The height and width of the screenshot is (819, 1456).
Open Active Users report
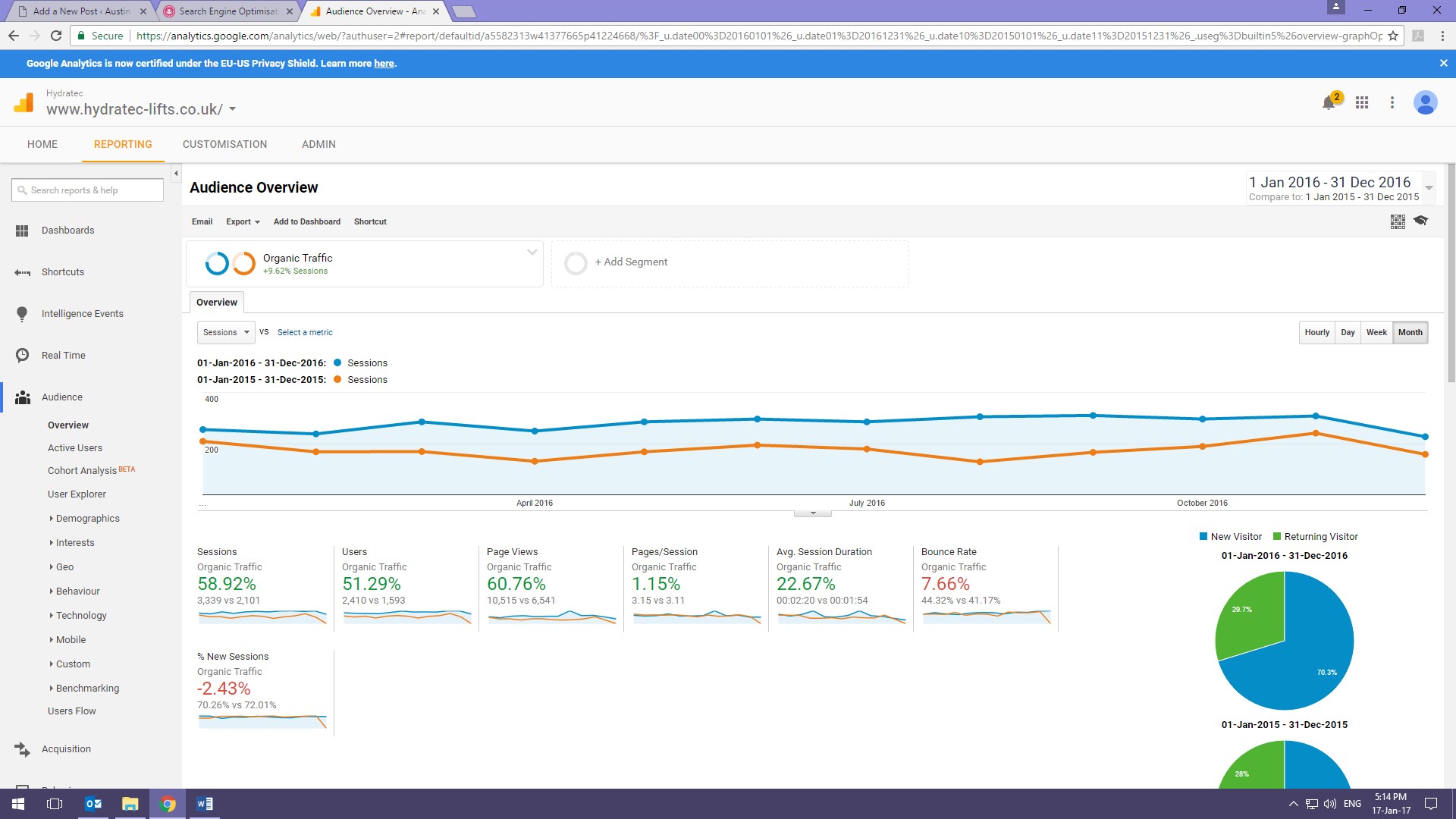[75, 448]
